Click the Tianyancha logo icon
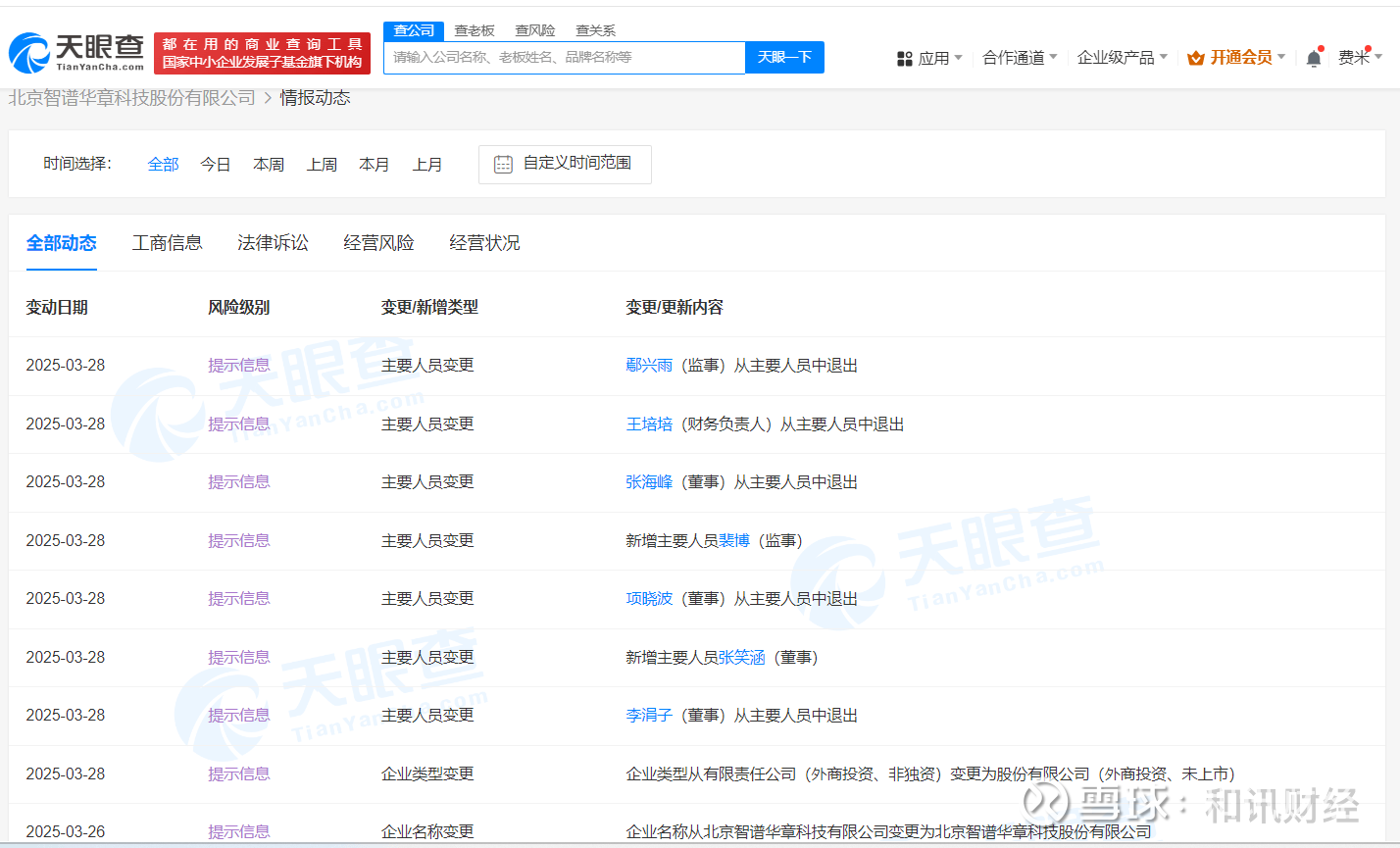The width and height of the screenshot is (1400, 848). pos(29,53)
